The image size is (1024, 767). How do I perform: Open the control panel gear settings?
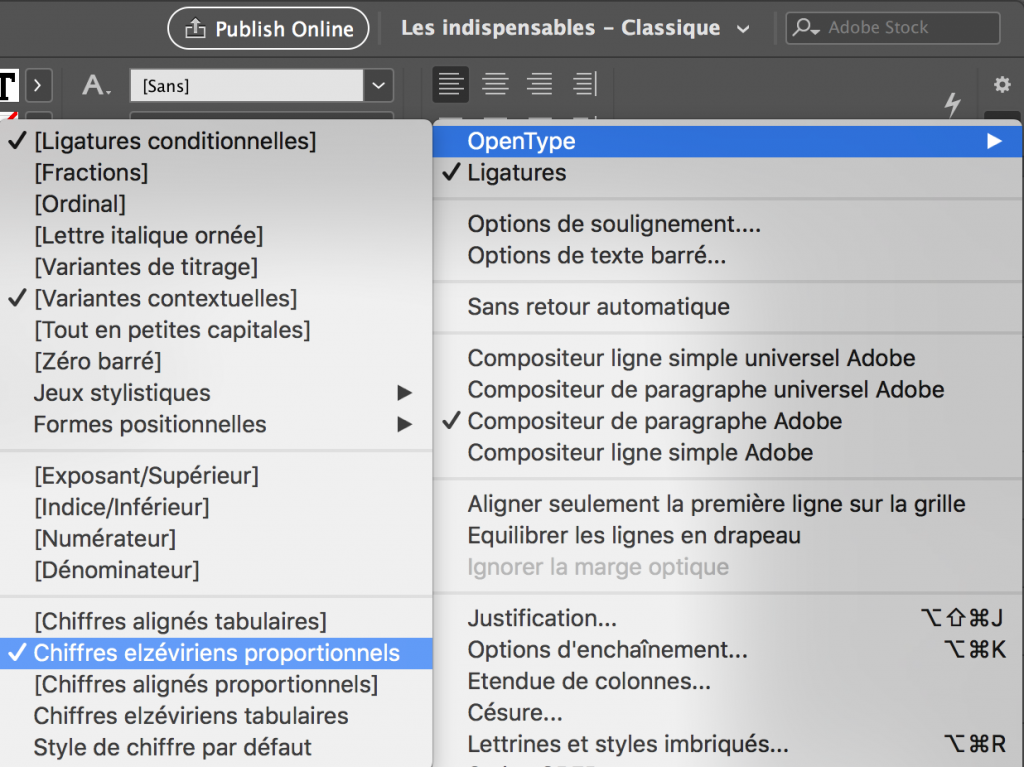(1001, 85)
